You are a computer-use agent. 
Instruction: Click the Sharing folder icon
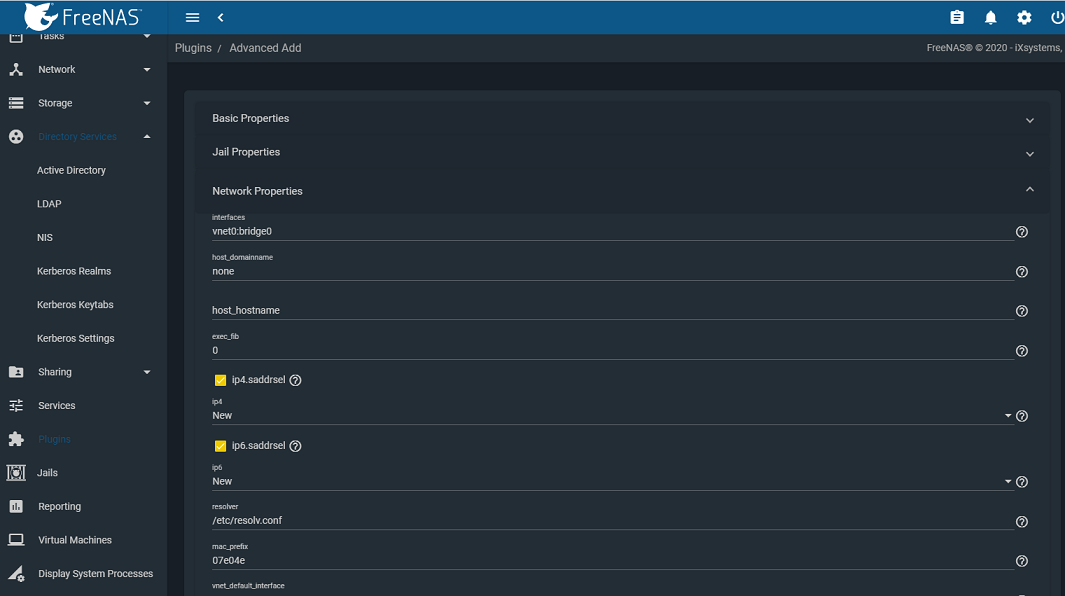point(16,372)
